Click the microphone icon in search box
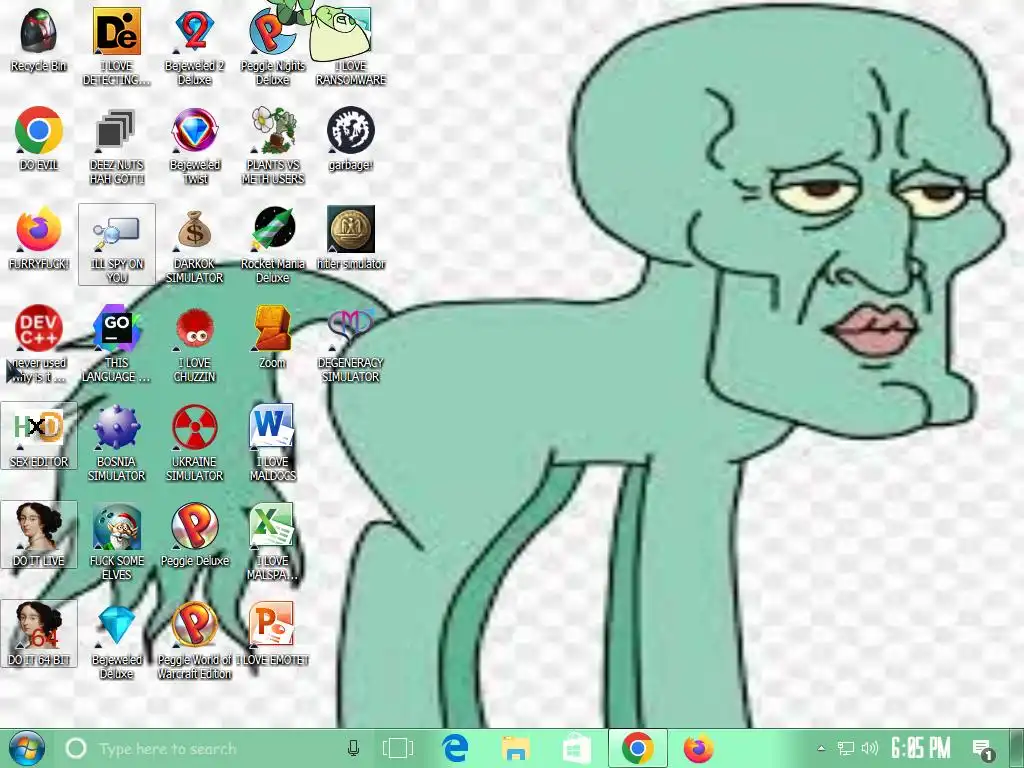The image size is (1024, 768). click(x=353, y=748)
